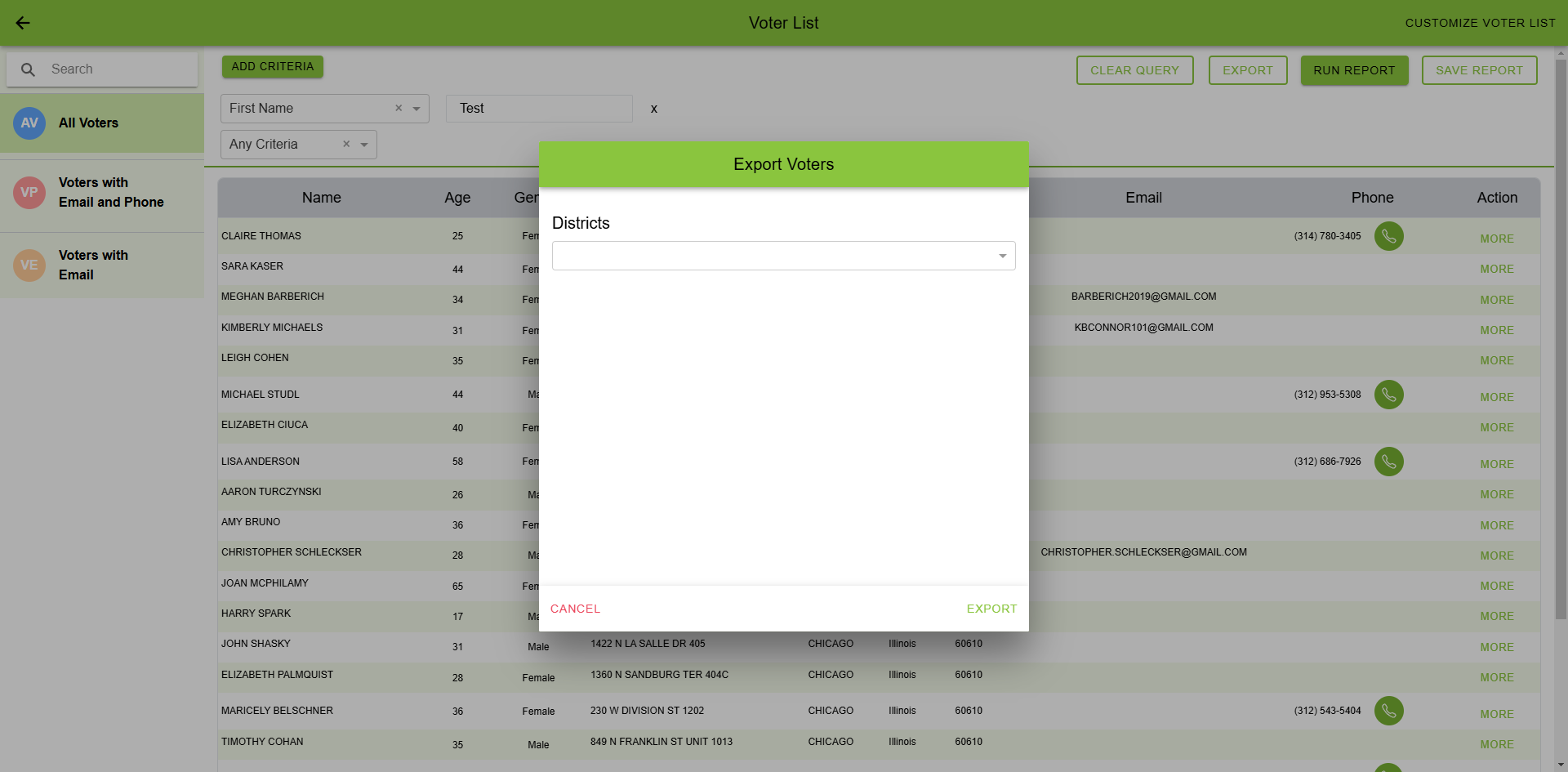Clear the First Name criteria selection

point(399,108)
